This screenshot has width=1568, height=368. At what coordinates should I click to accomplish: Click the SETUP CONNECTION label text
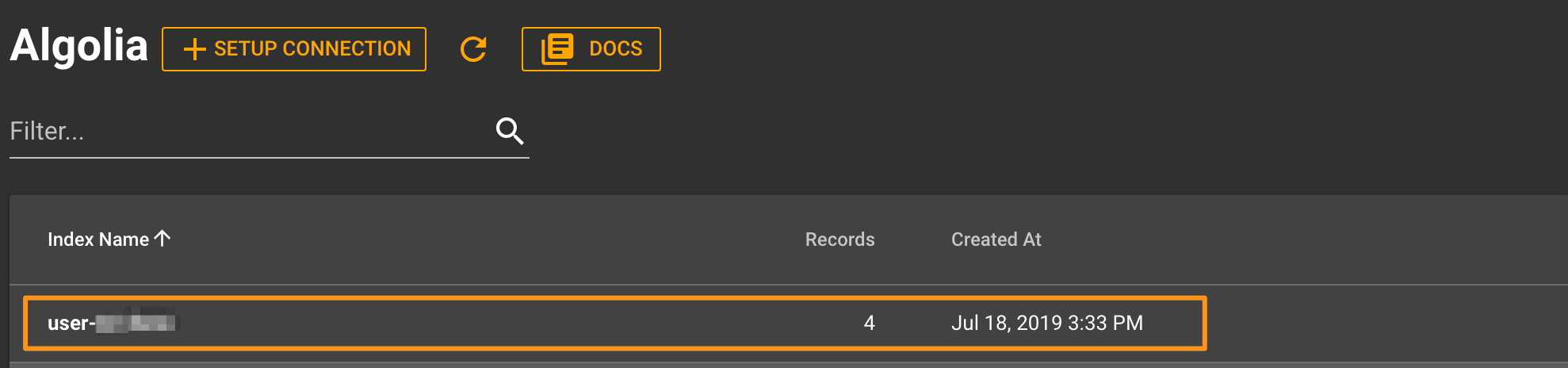tap(312, 49)
